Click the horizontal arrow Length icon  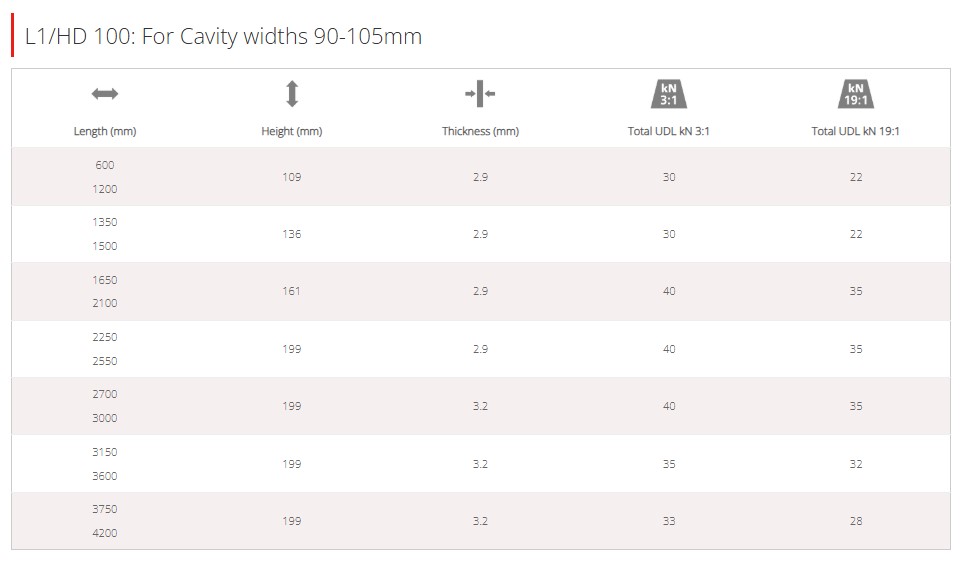point(105,94)
